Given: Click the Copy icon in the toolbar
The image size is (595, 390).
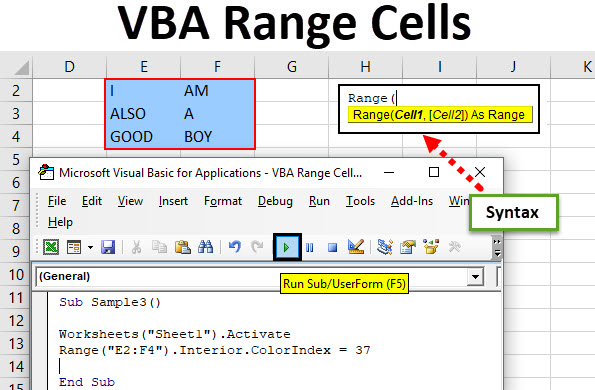Looking at the screenshot, I should 159,247.
